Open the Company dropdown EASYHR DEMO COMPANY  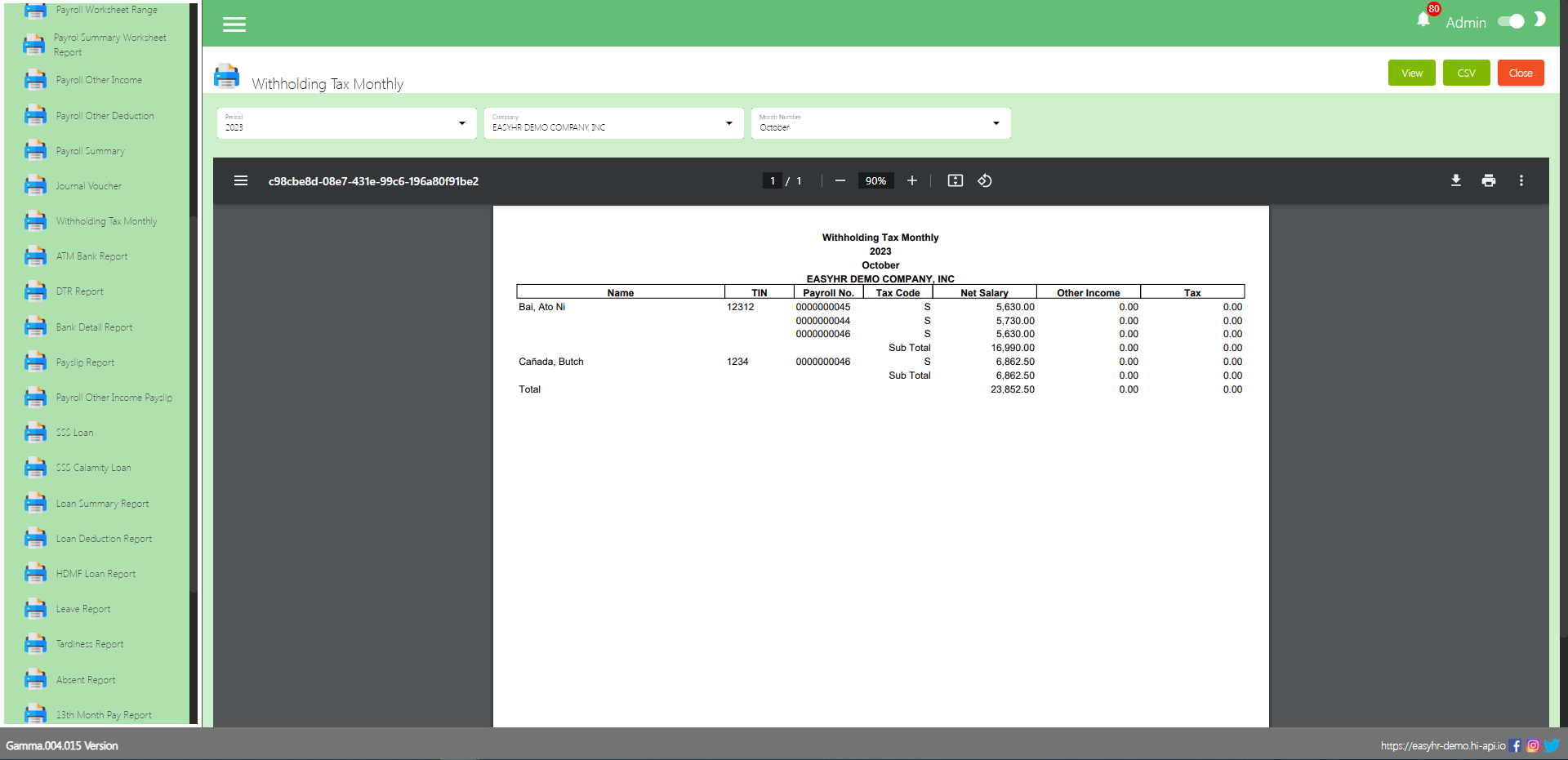pyautogui.click(x=613, y=123)
